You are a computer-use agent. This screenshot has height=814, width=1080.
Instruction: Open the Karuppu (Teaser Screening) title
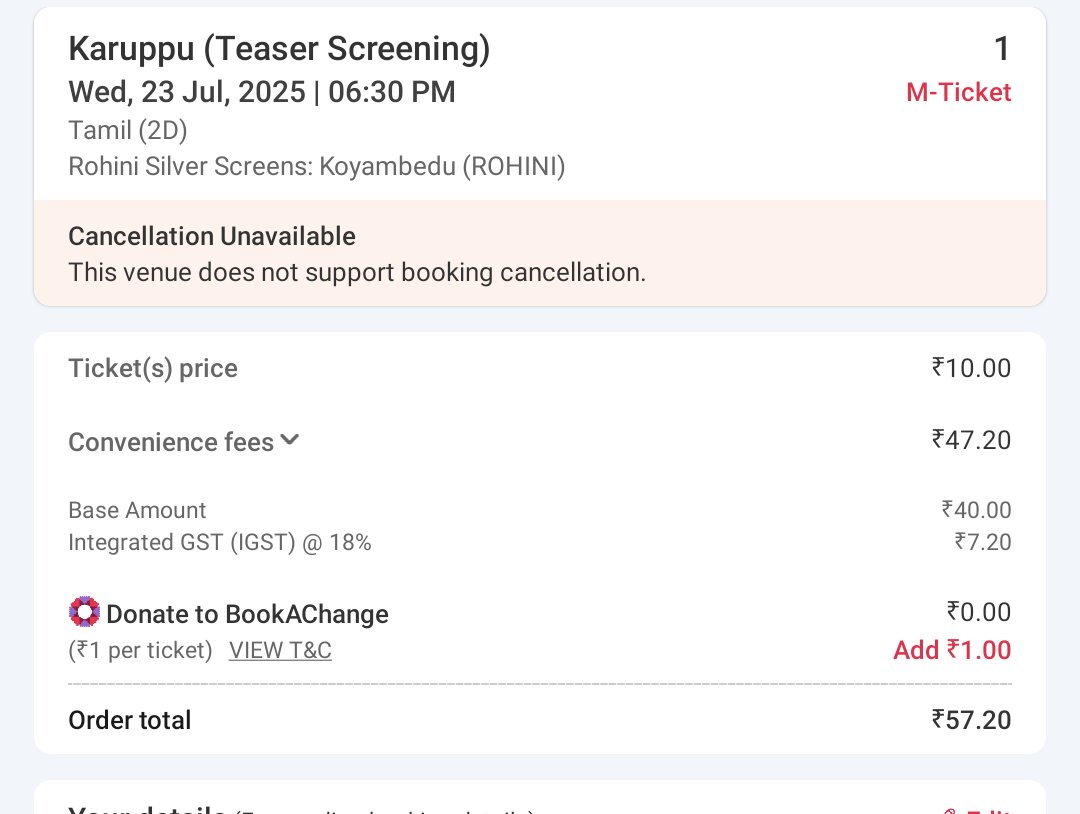tap(279, 49)
